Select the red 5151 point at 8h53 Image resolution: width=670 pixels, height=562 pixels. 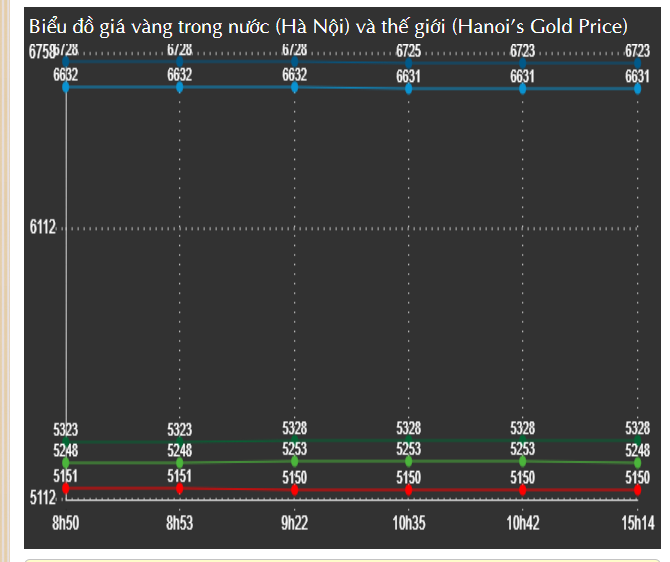180,488
